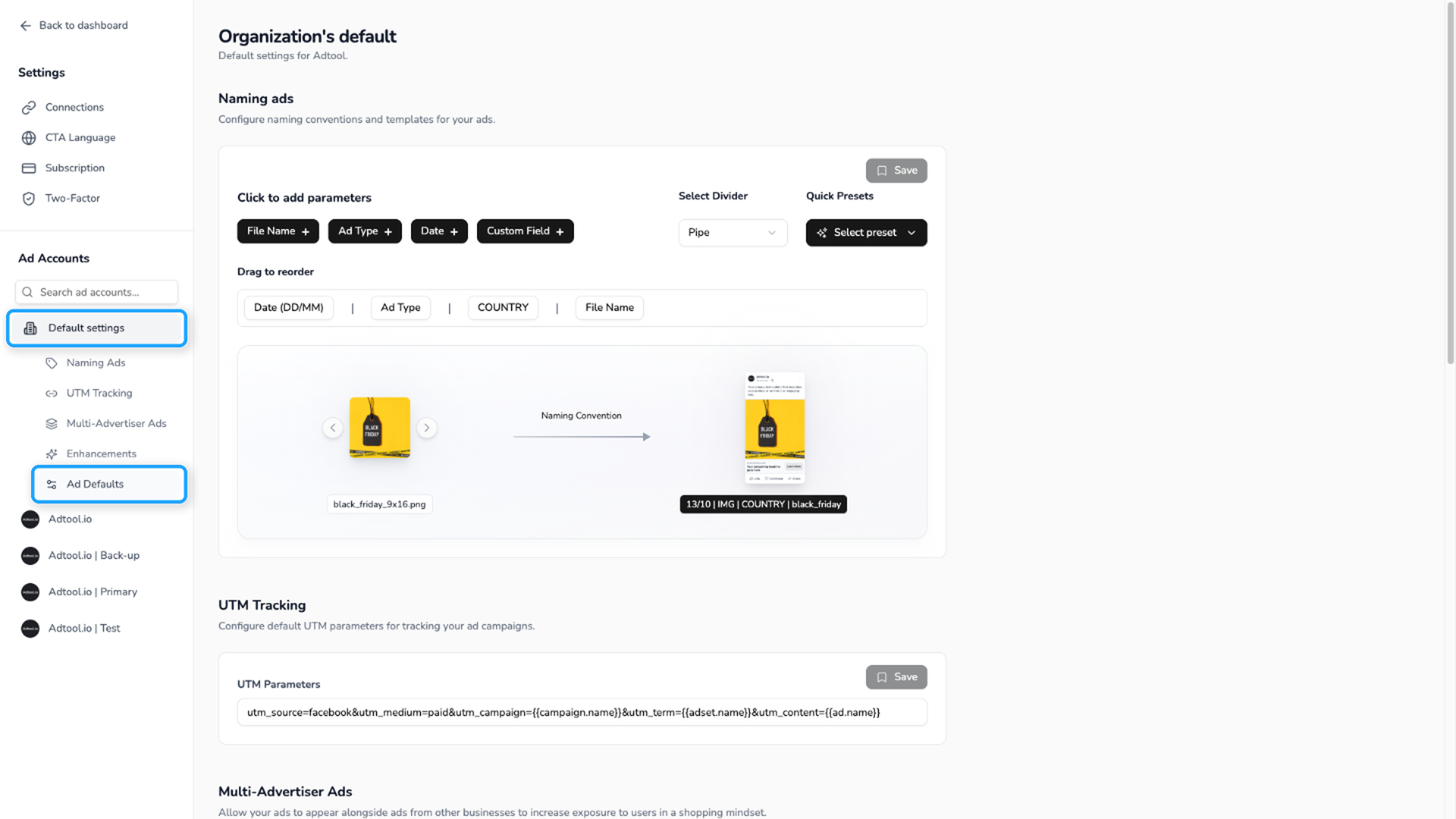This screenshot has width=1456, height=819.
Task: Save the UTM Tracking settings
Action: (x=896, y=677)
